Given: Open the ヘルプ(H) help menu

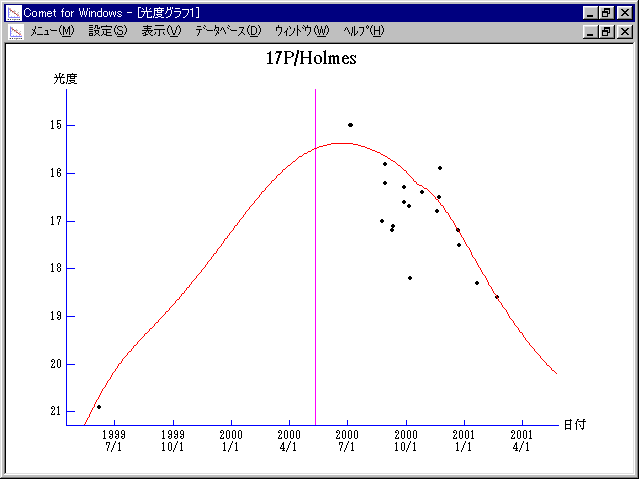Looking at the screenshot, I should click(x=363, y=31).
